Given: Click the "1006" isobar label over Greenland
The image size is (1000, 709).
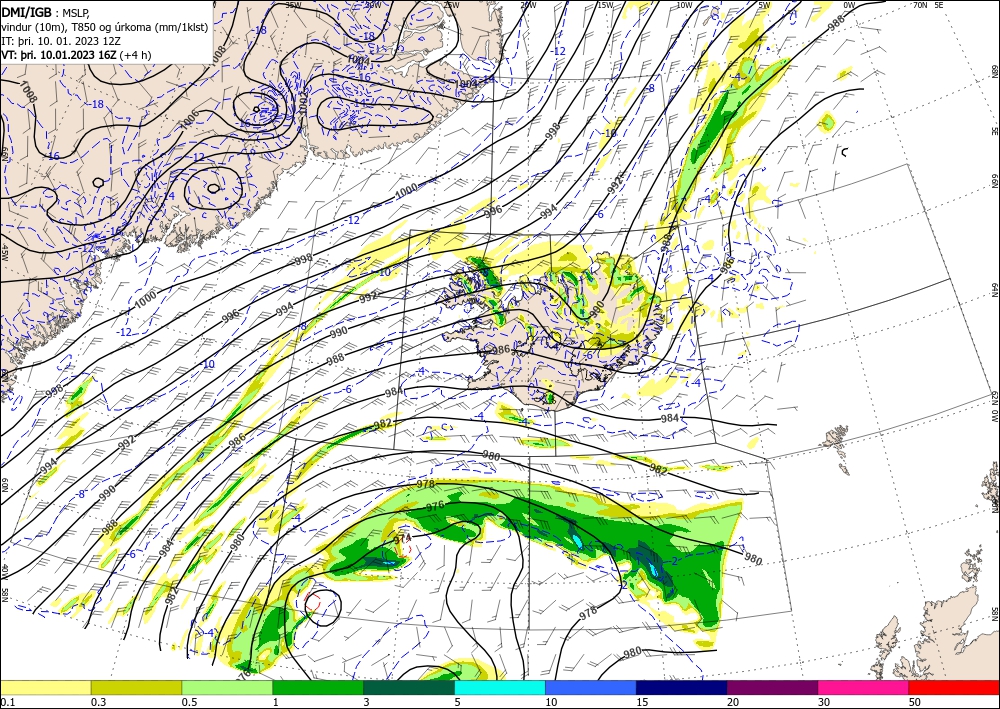Looking at the screenshot, I should [189, 121].
